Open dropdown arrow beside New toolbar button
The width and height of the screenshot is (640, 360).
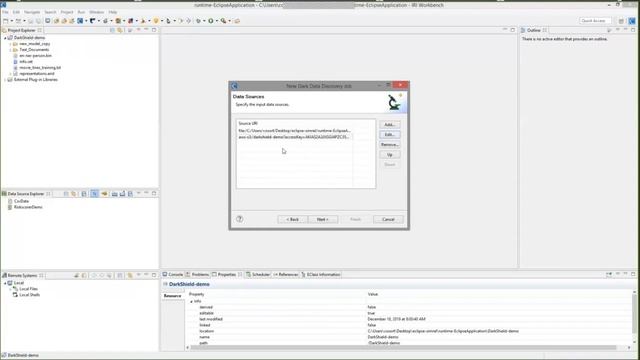click(12, 21)
